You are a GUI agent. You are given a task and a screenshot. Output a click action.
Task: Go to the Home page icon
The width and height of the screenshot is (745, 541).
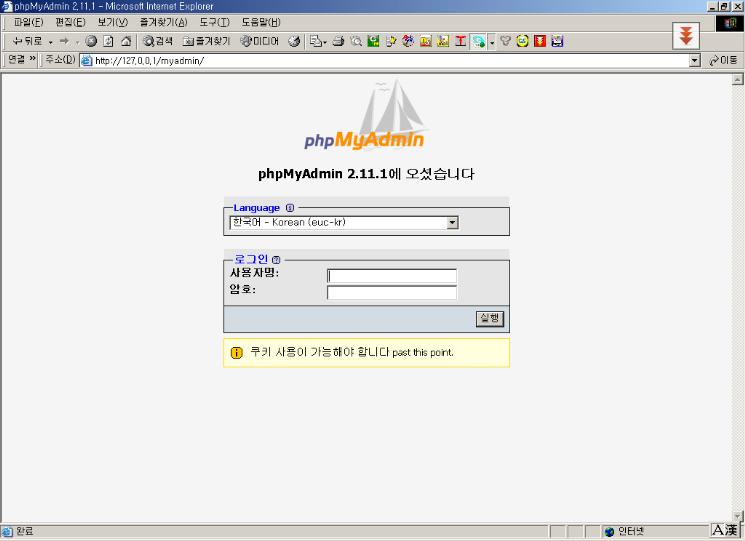coord(126,41)
